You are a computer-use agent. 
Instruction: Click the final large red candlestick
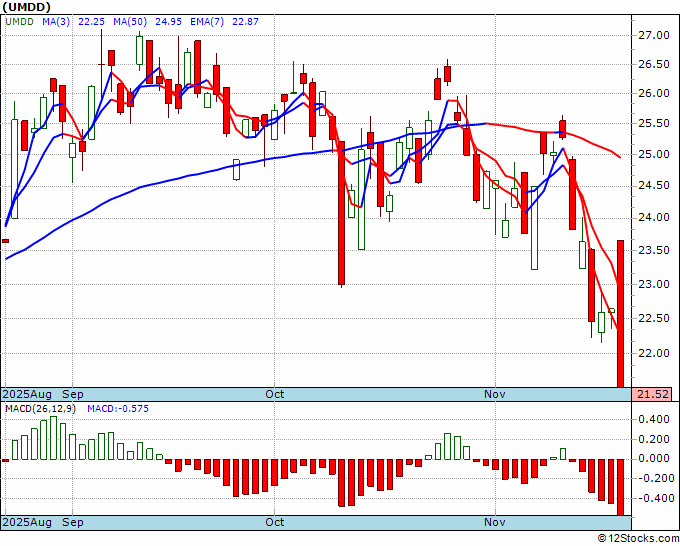click(621, 314)
